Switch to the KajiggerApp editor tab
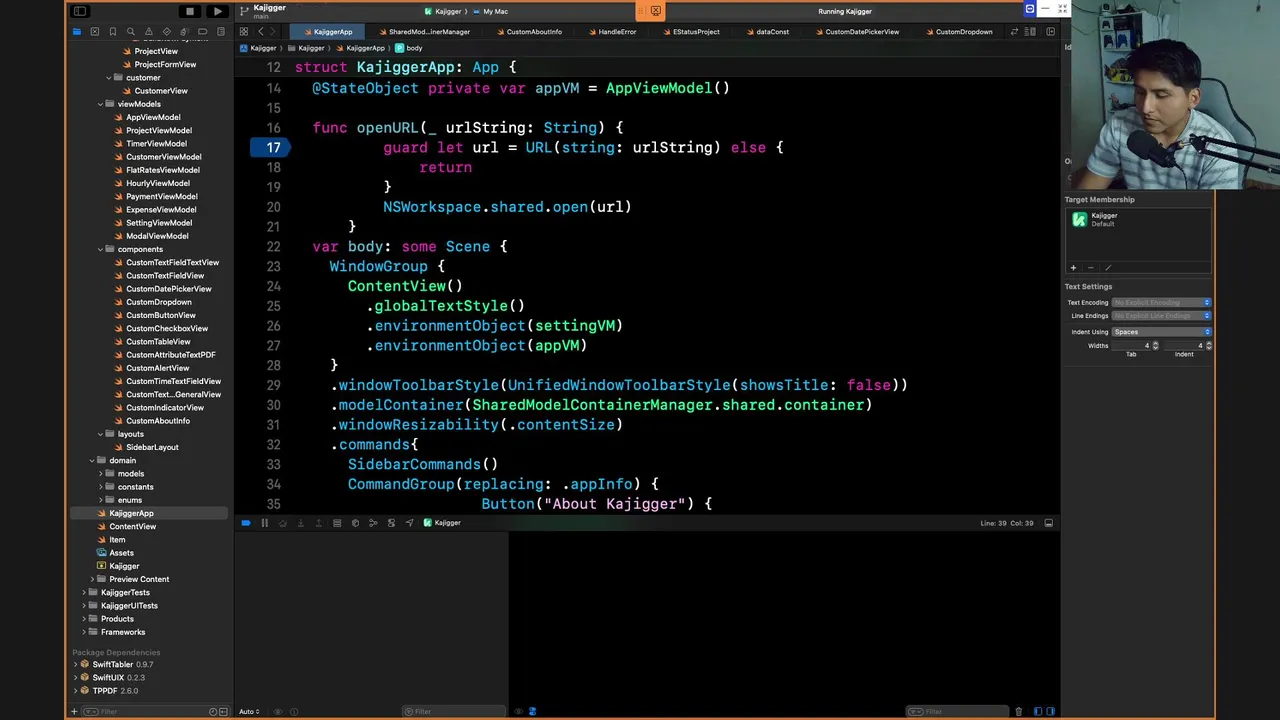This screenshot has height=720, width=1280. tap(327, 32)
